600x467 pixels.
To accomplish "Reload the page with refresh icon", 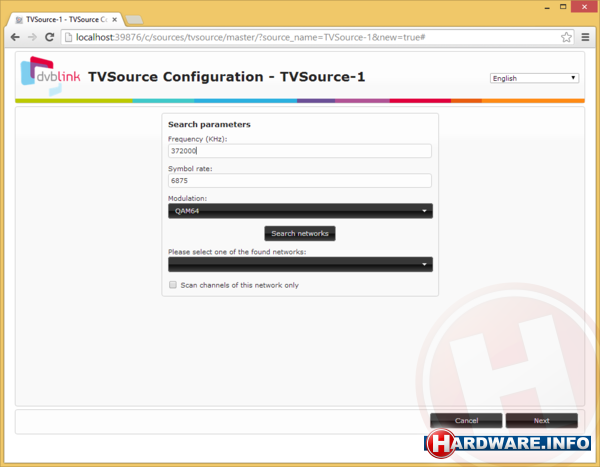I will (x=49, y=37).
